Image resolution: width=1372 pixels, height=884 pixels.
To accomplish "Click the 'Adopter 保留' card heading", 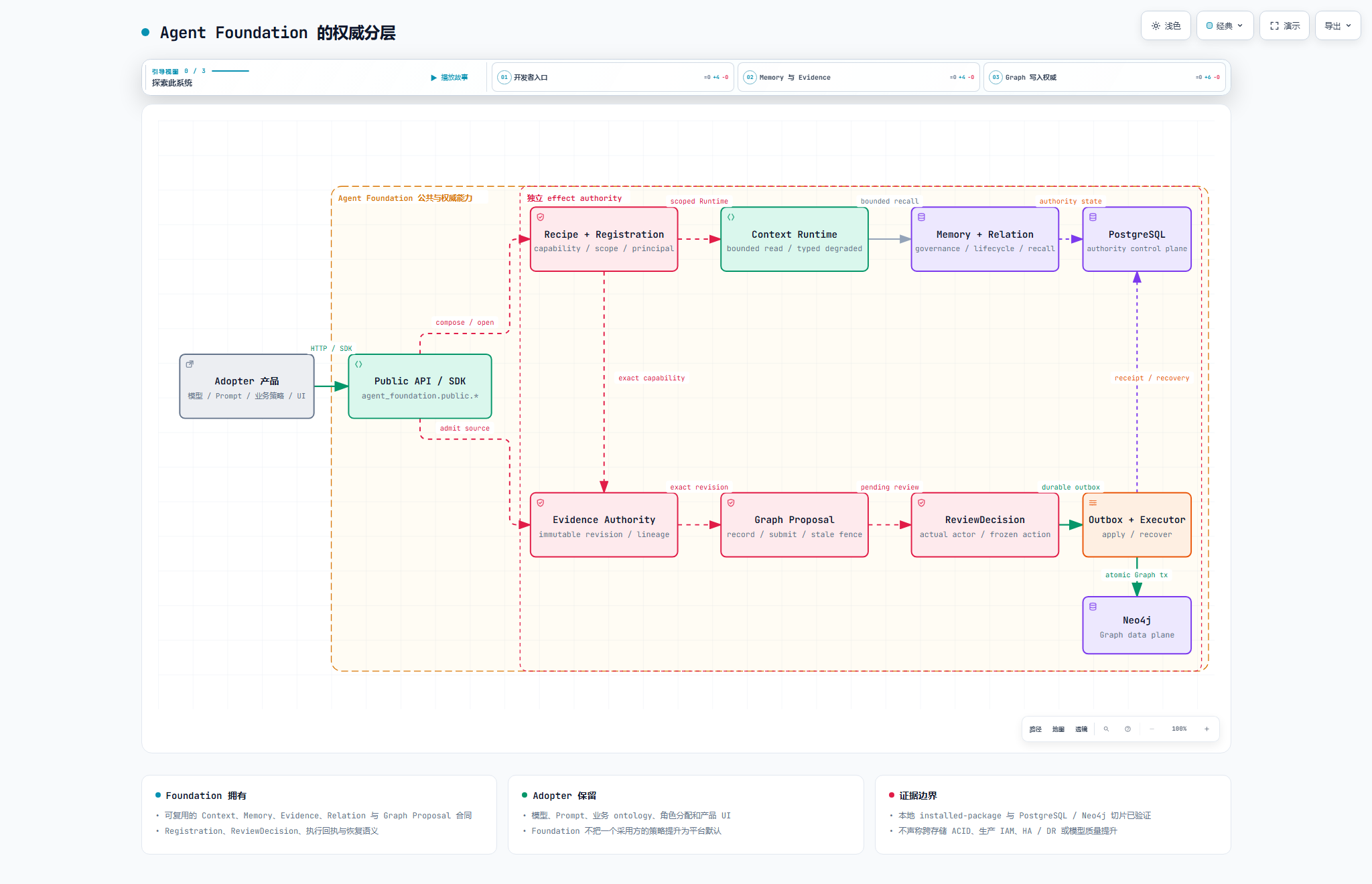I will pos(564,796).
